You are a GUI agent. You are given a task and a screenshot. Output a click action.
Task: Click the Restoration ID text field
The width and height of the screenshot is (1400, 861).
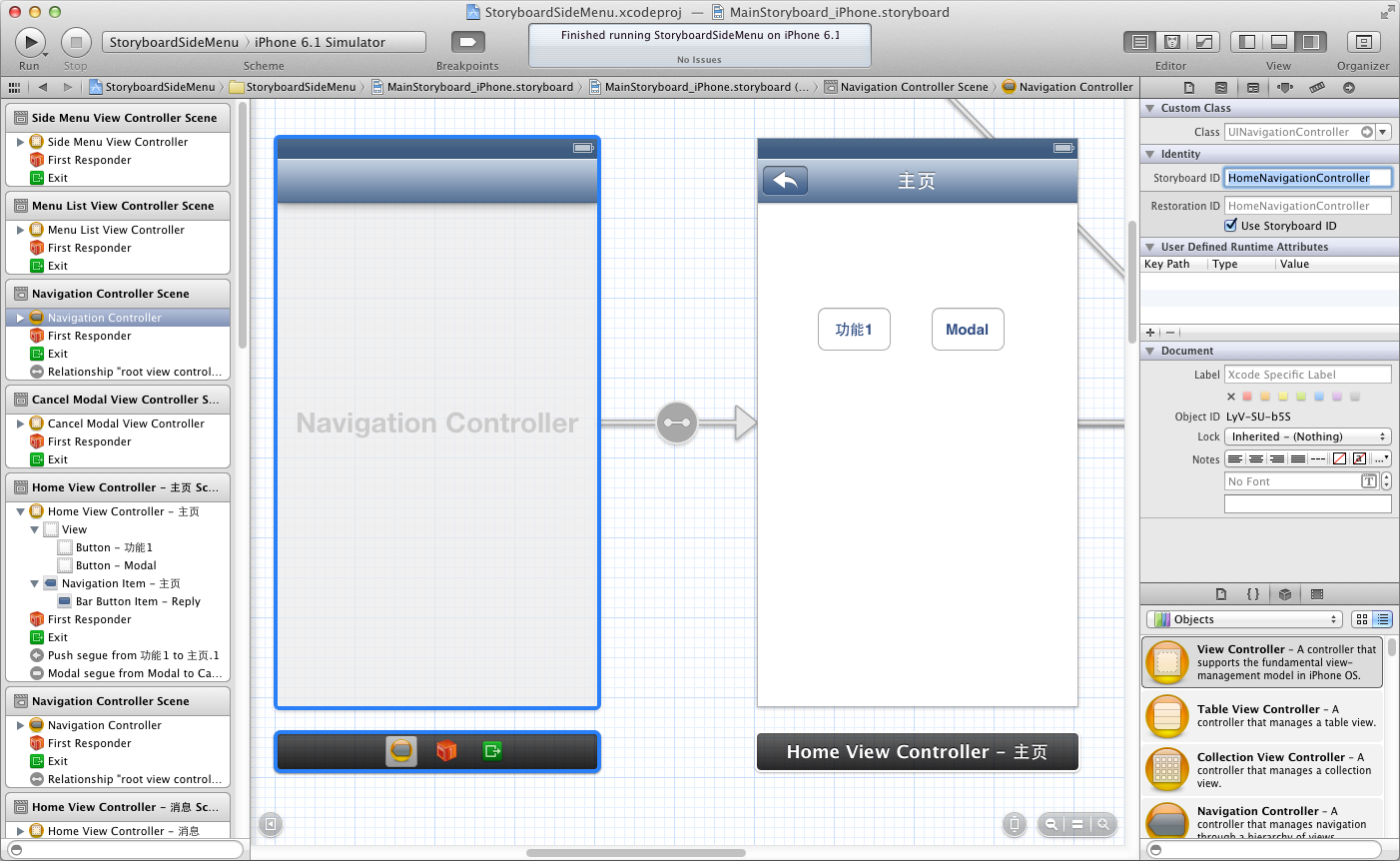click(1307, 206)
